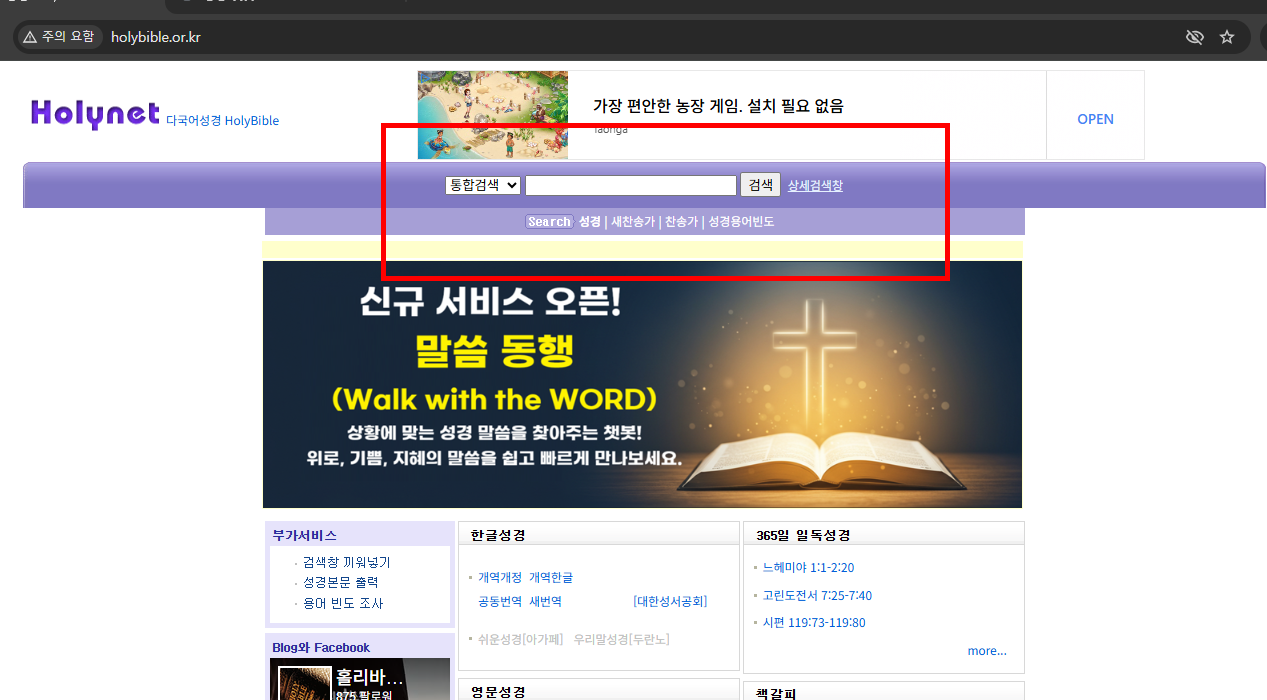Screen dimensions: 1267x700
Task: Click the eye icon in the address bar
Action: pyautogui.click(x=1194, y=37)
